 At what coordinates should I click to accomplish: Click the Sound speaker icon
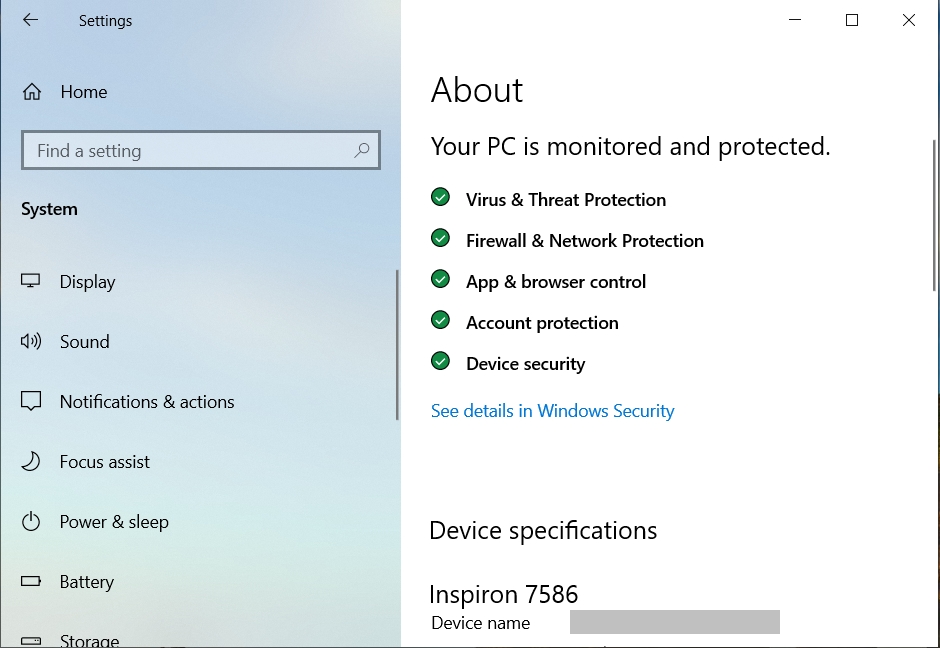click(31, 341)
